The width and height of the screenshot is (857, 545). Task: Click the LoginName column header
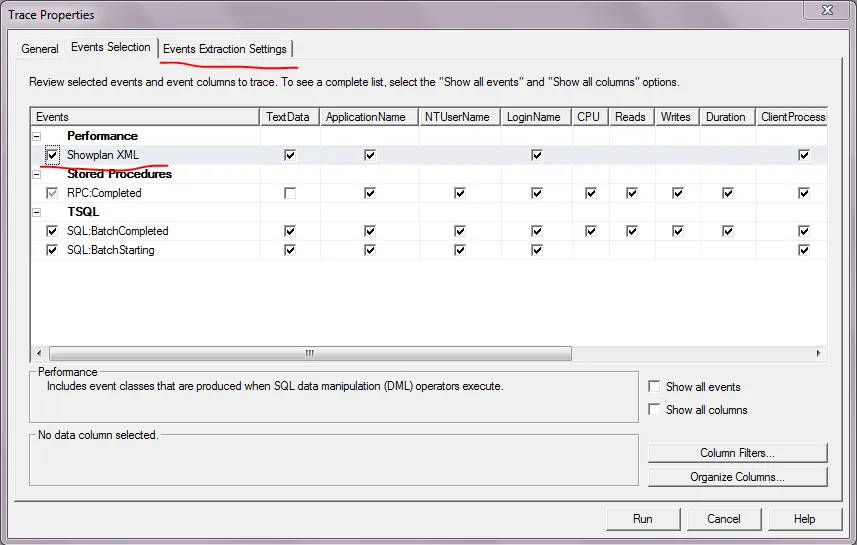tap(537, 117)
